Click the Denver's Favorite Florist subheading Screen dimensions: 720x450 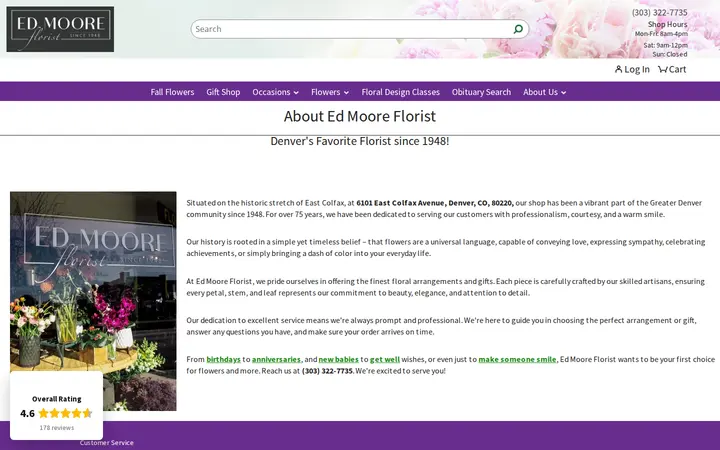point(360,141)
